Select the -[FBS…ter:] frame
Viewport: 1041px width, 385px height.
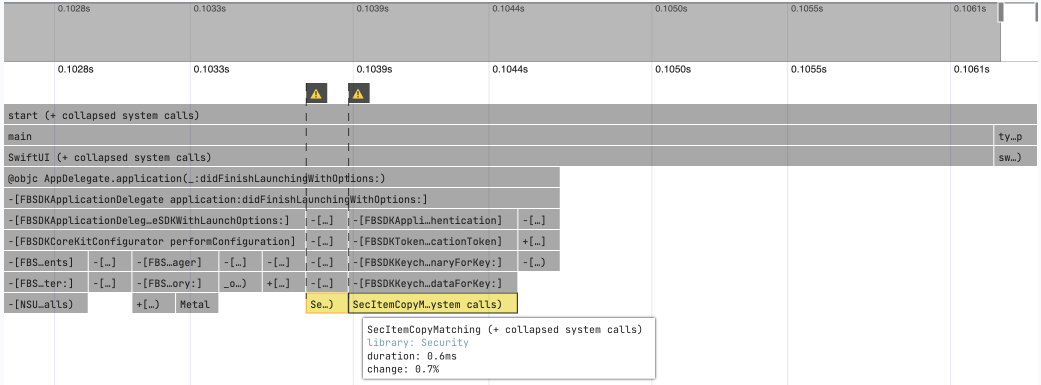click(46, 283)
